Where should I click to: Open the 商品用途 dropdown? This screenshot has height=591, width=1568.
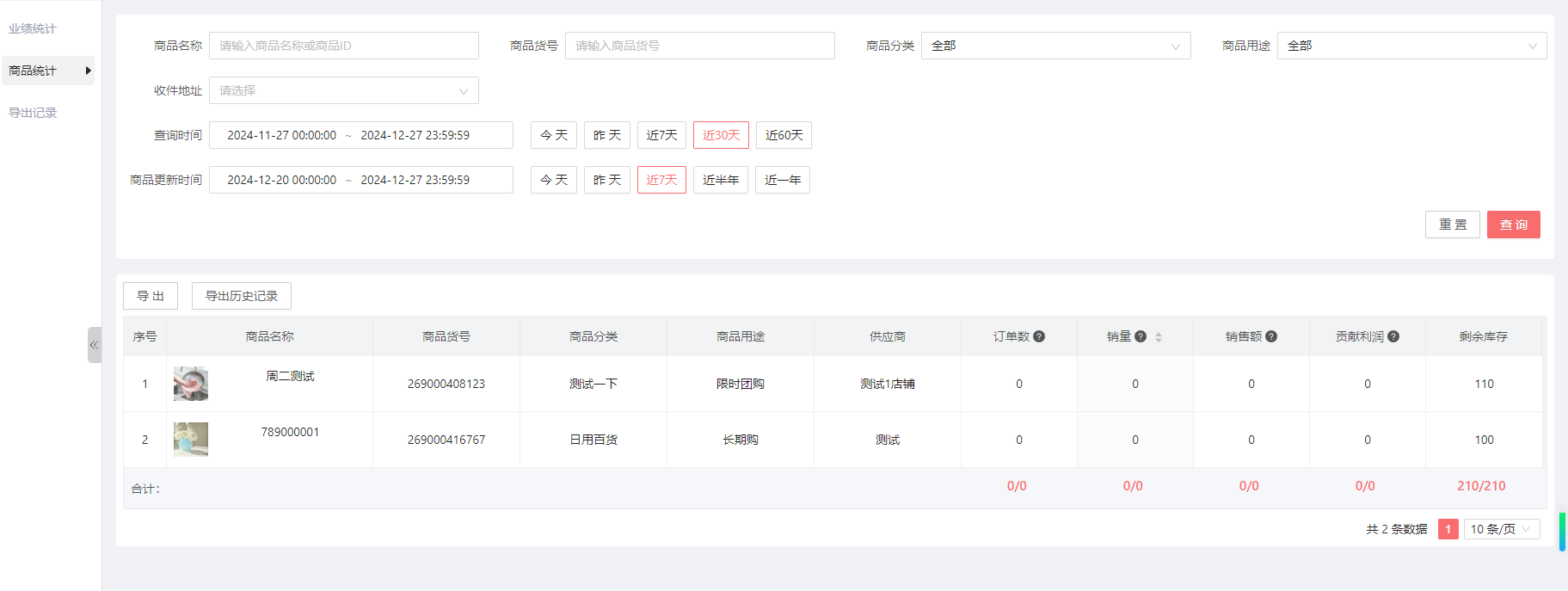[1411, 46]
